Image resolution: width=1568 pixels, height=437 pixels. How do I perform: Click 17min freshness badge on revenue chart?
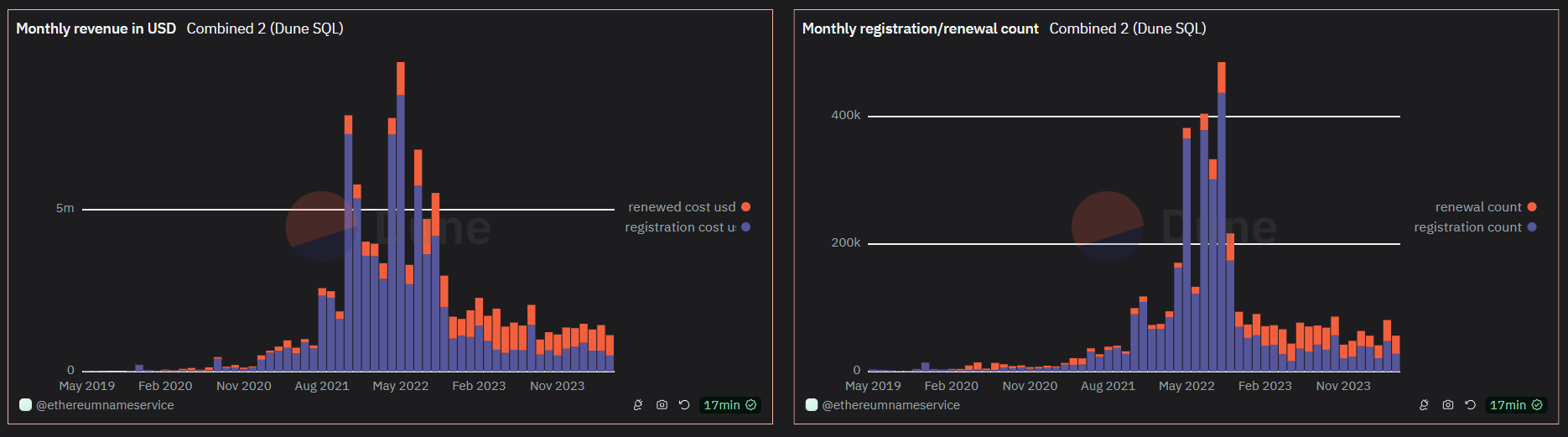[x=729, y=405]
